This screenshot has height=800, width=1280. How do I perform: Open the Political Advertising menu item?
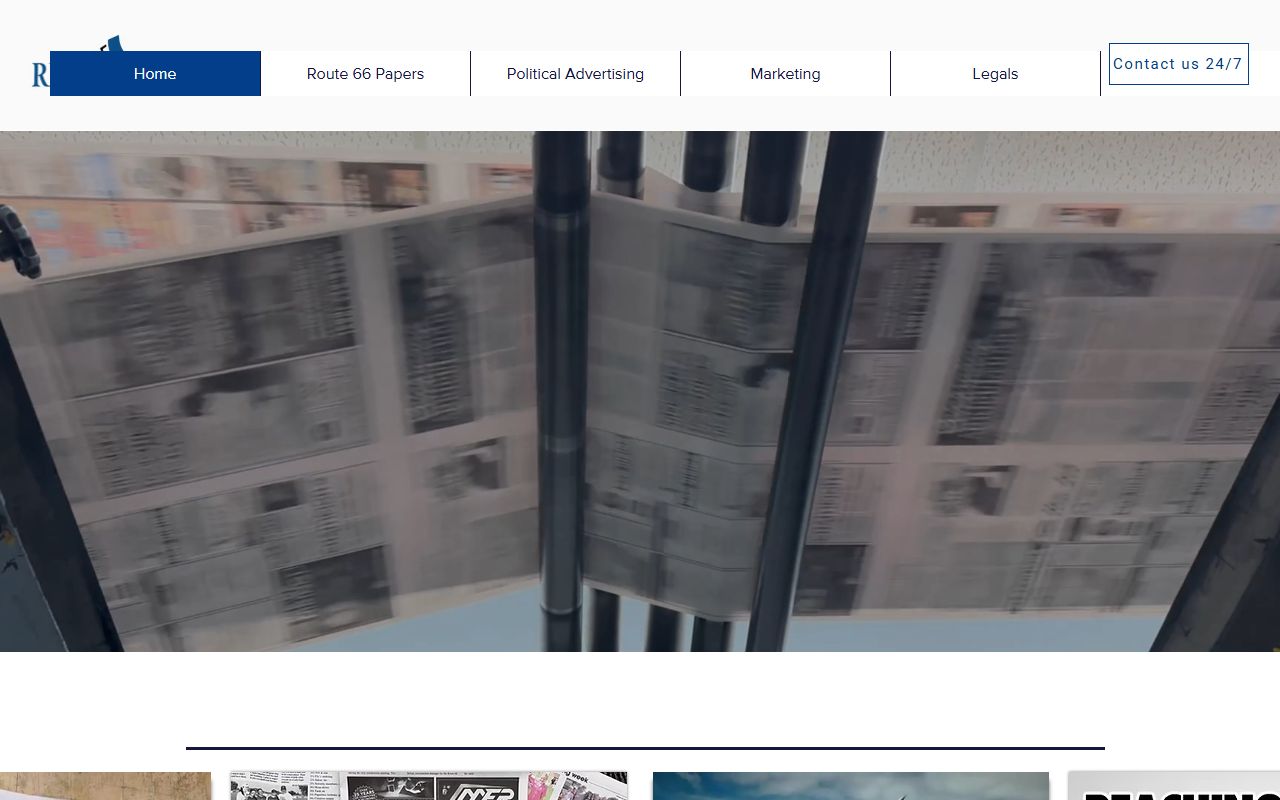click(575, 74)
